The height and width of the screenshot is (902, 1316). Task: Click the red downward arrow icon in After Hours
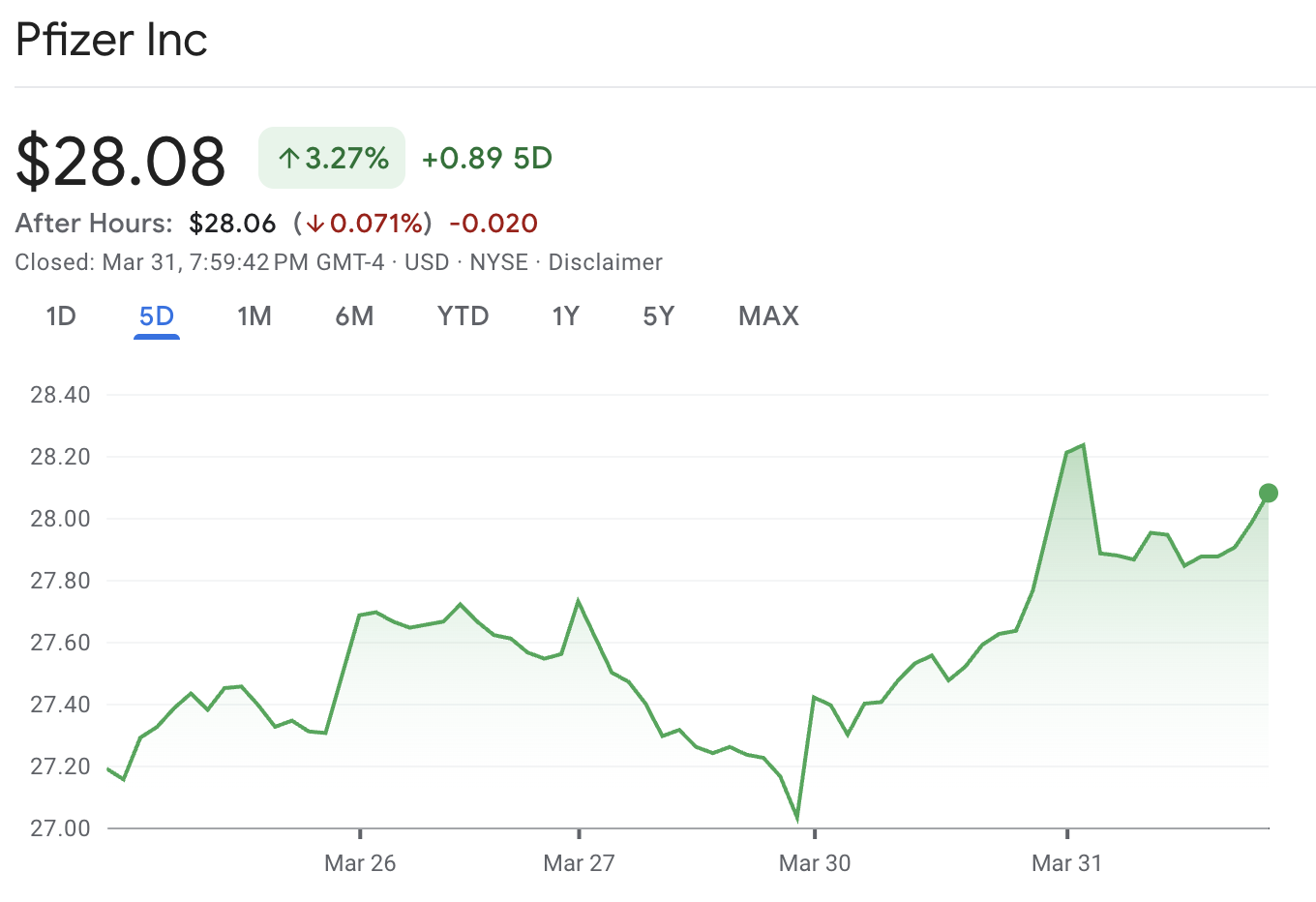(314, 223)
